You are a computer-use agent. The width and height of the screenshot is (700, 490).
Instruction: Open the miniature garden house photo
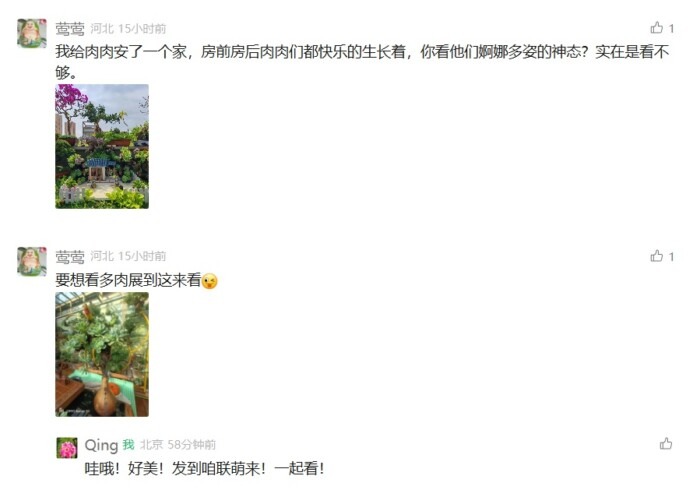tap(102, 146)
